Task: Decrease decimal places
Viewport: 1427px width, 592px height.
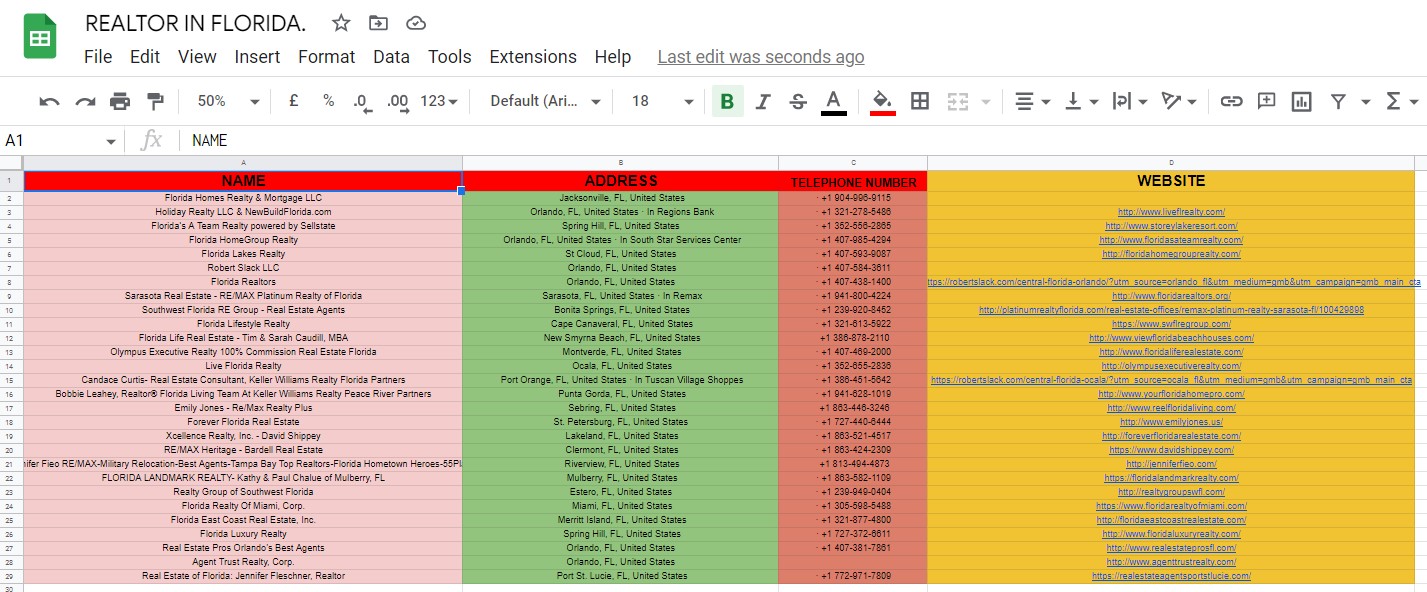Action: (361, 101)
